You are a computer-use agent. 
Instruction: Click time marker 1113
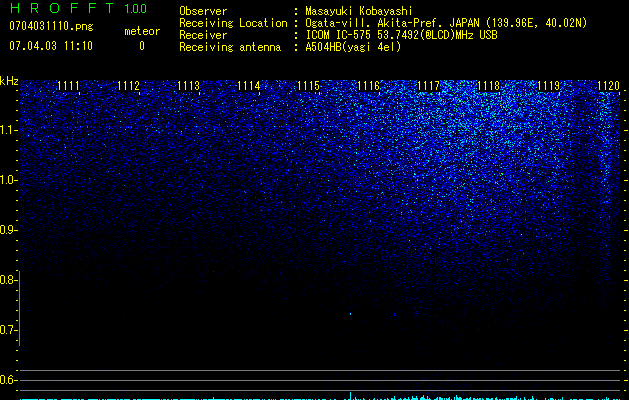(189, 86)
